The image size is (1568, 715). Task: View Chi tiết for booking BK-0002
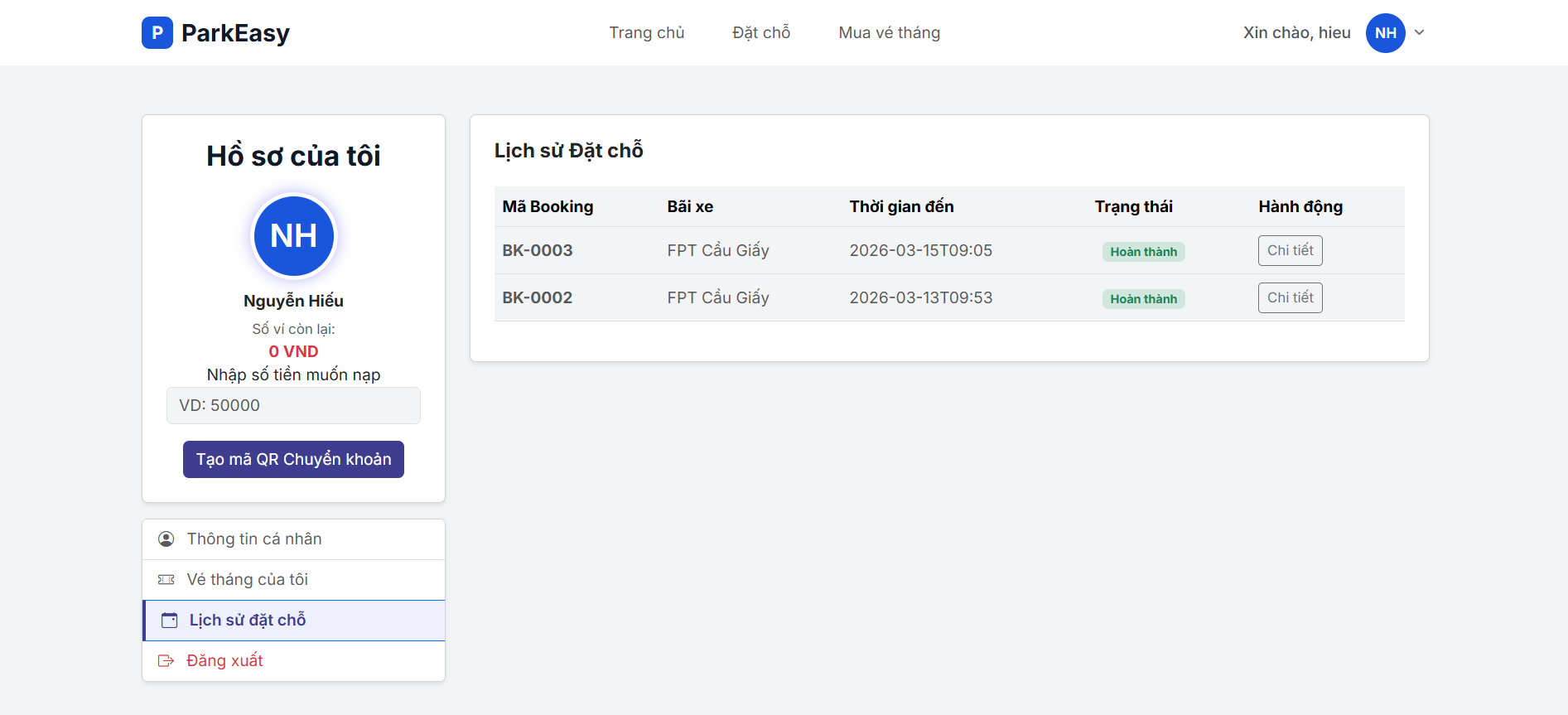(1290, 297)
